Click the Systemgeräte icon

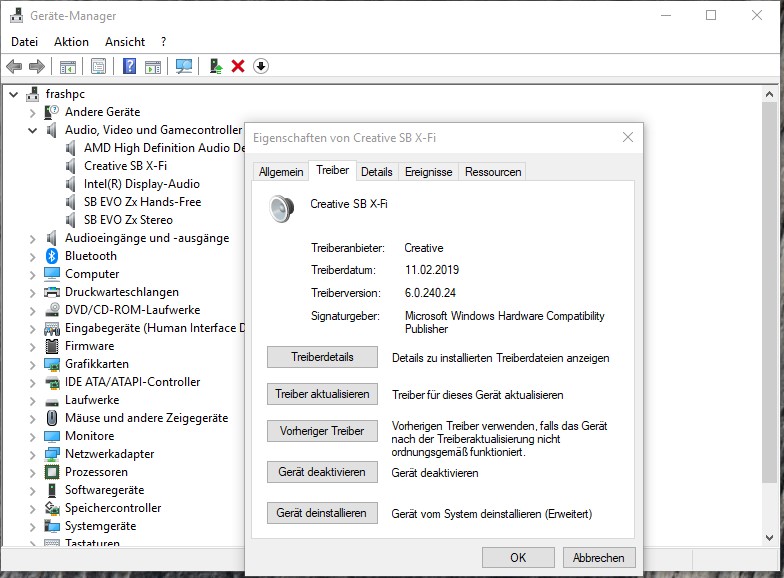click(x=52, y=526)
